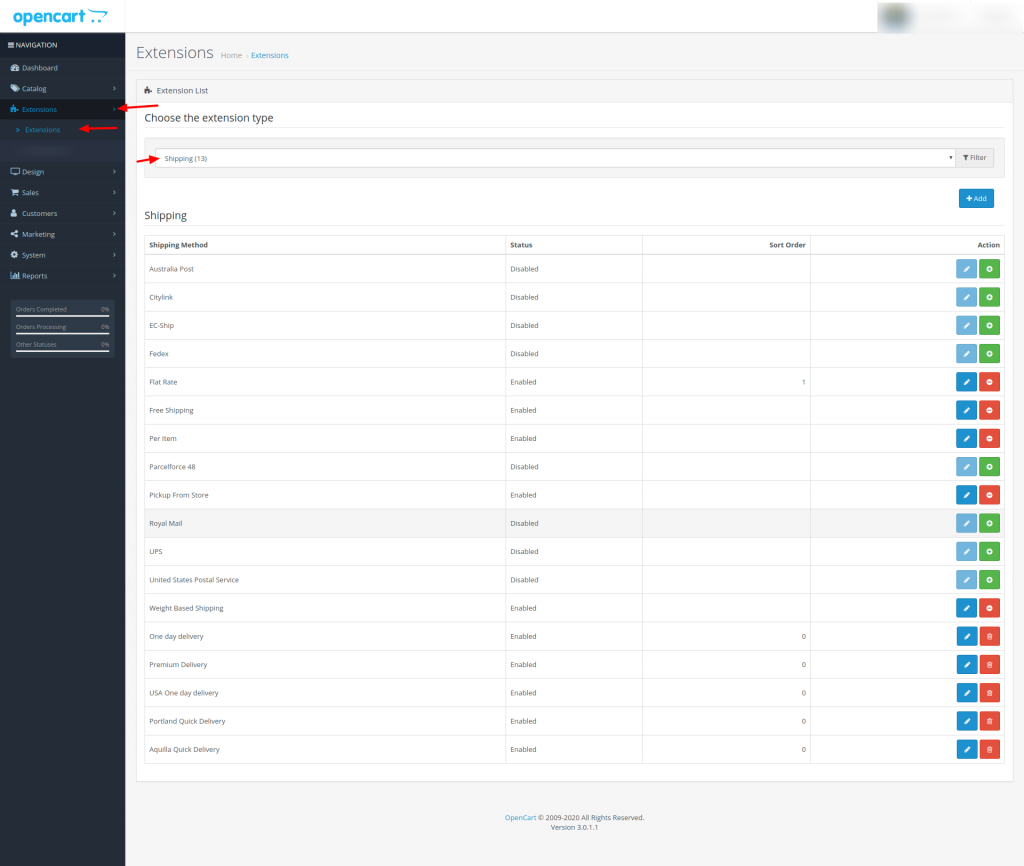Uninstall the Weight Based Shipping extension

coord(989,608)
